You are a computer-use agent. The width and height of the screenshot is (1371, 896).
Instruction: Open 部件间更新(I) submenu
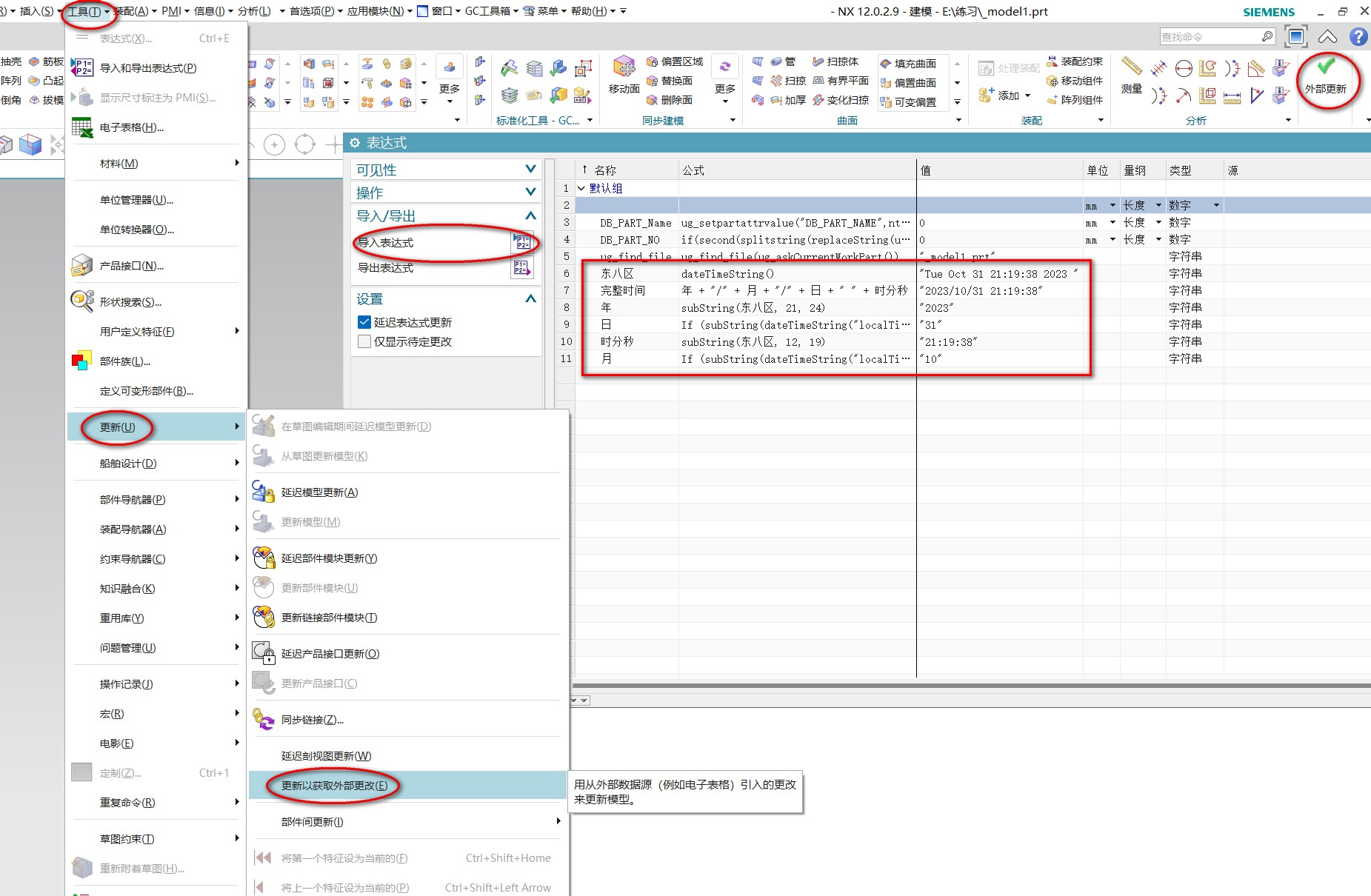407,822
